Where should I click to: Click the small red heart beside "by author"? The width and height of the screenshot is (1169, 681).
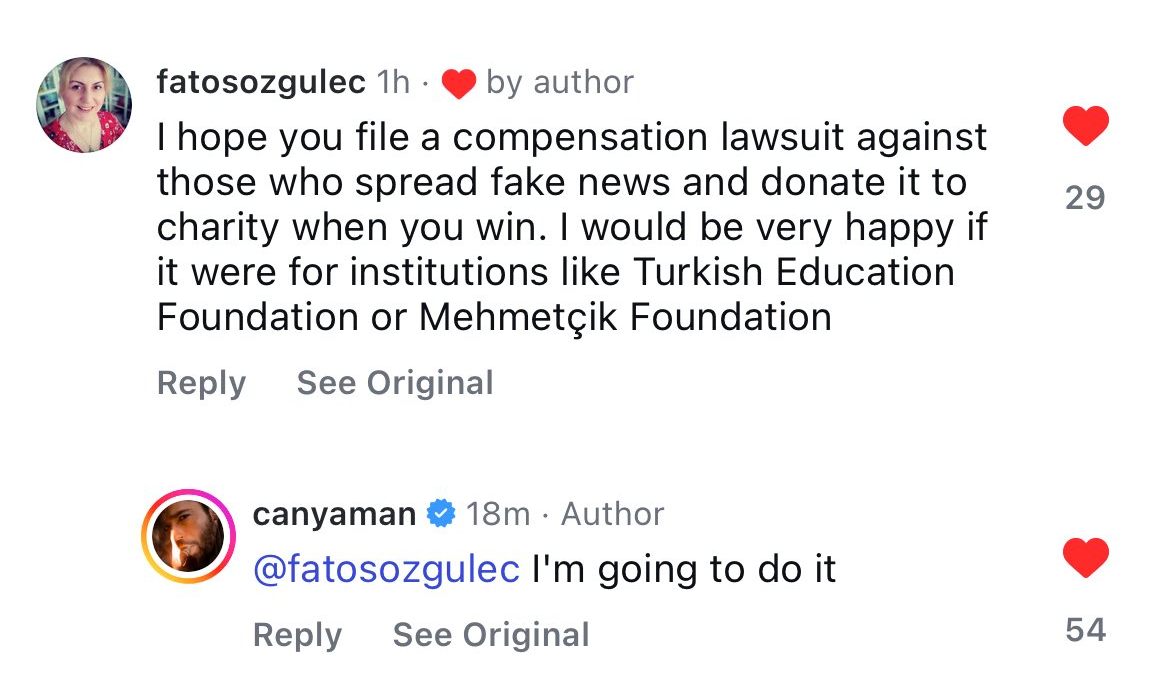(x=458, y=84)
